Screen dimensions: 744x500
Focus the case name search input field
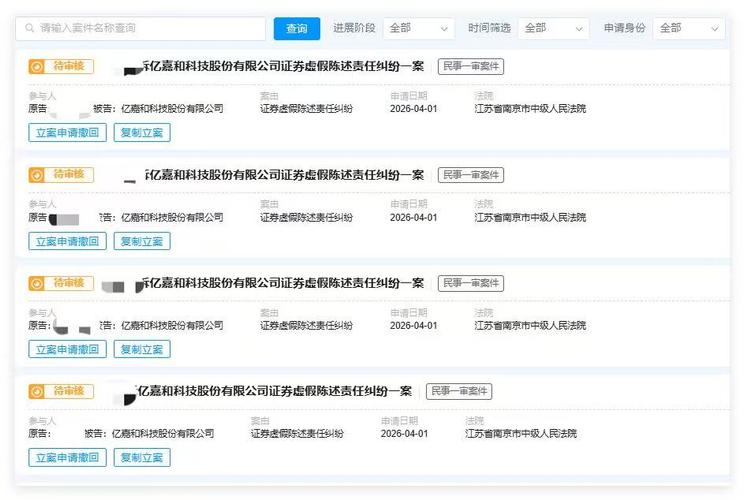tap(140, 28)
